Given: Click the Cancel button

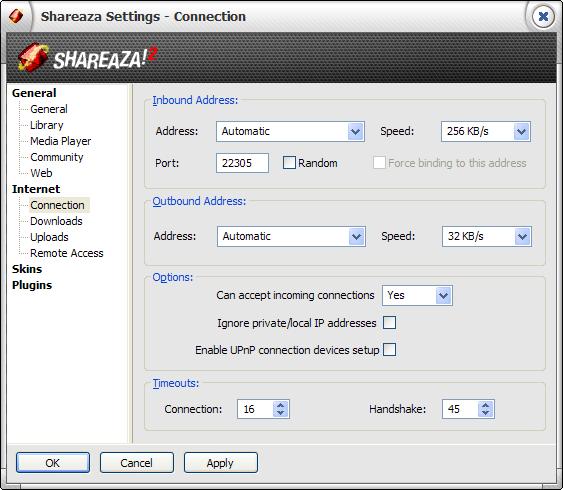Looking at the screenshot, I should coord(136,463).
